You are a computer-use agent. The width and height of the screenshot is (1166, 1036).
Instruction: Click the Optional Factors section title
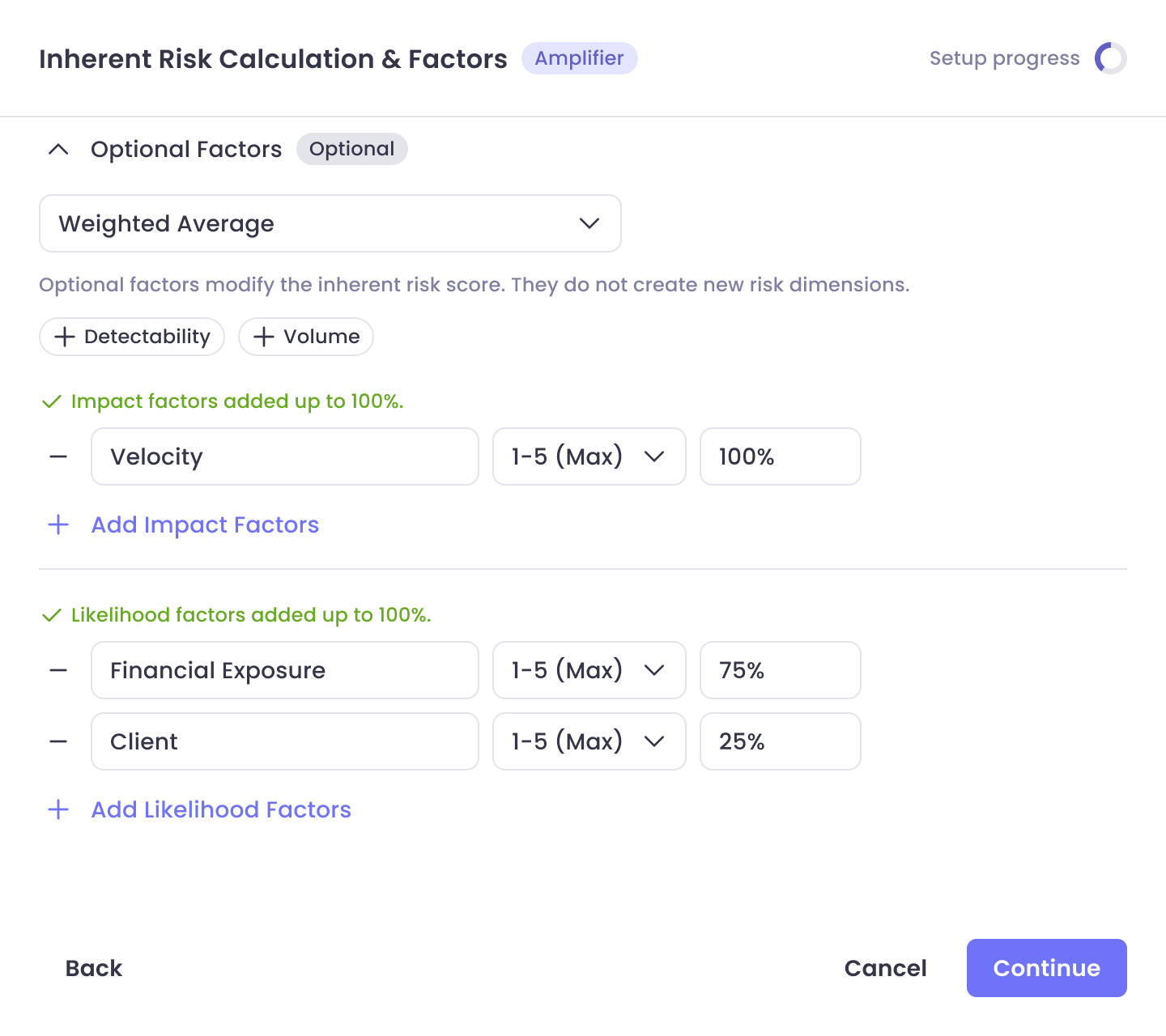[186, 149]
